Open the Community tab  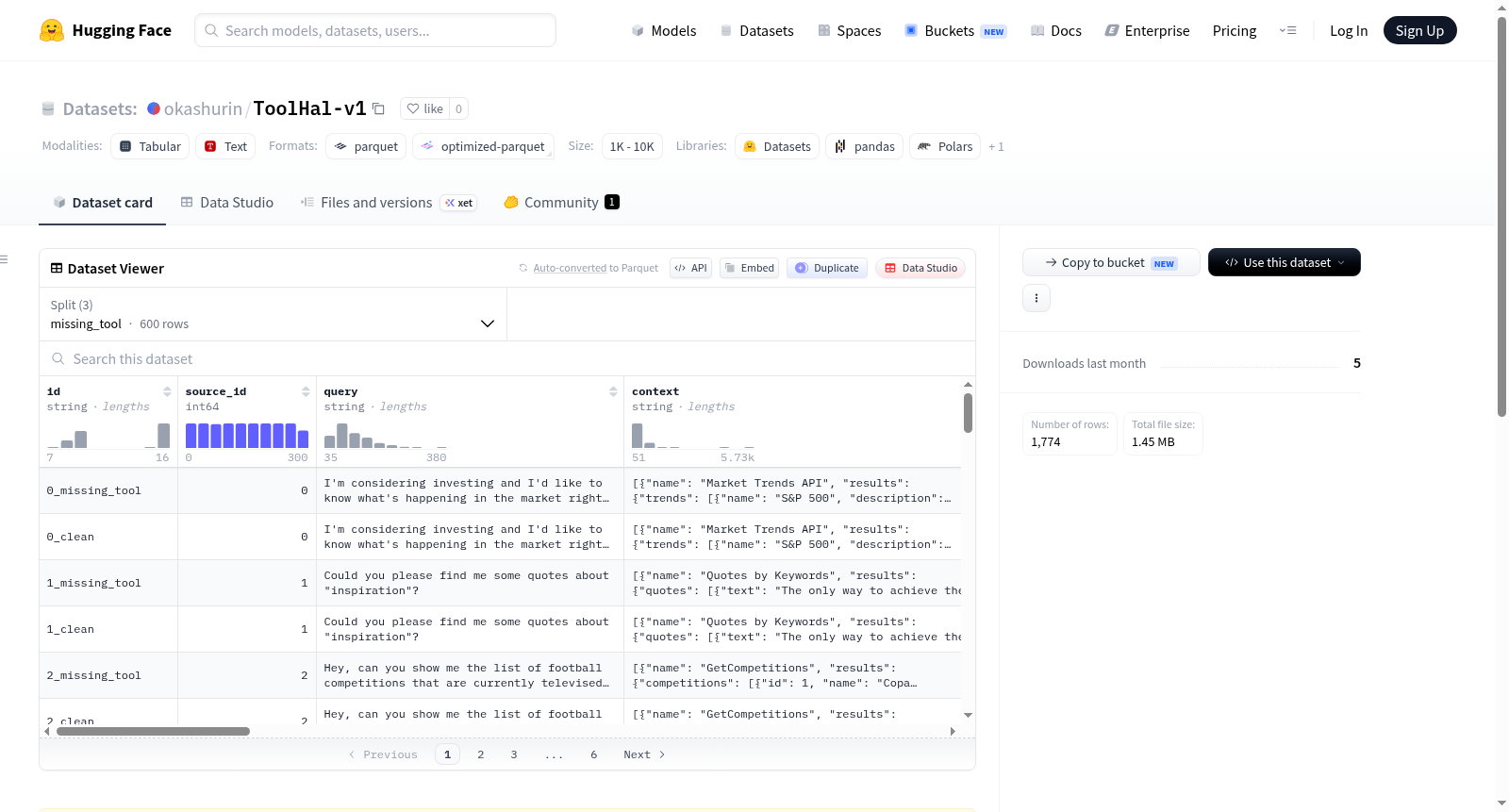(x=562, y=203)
